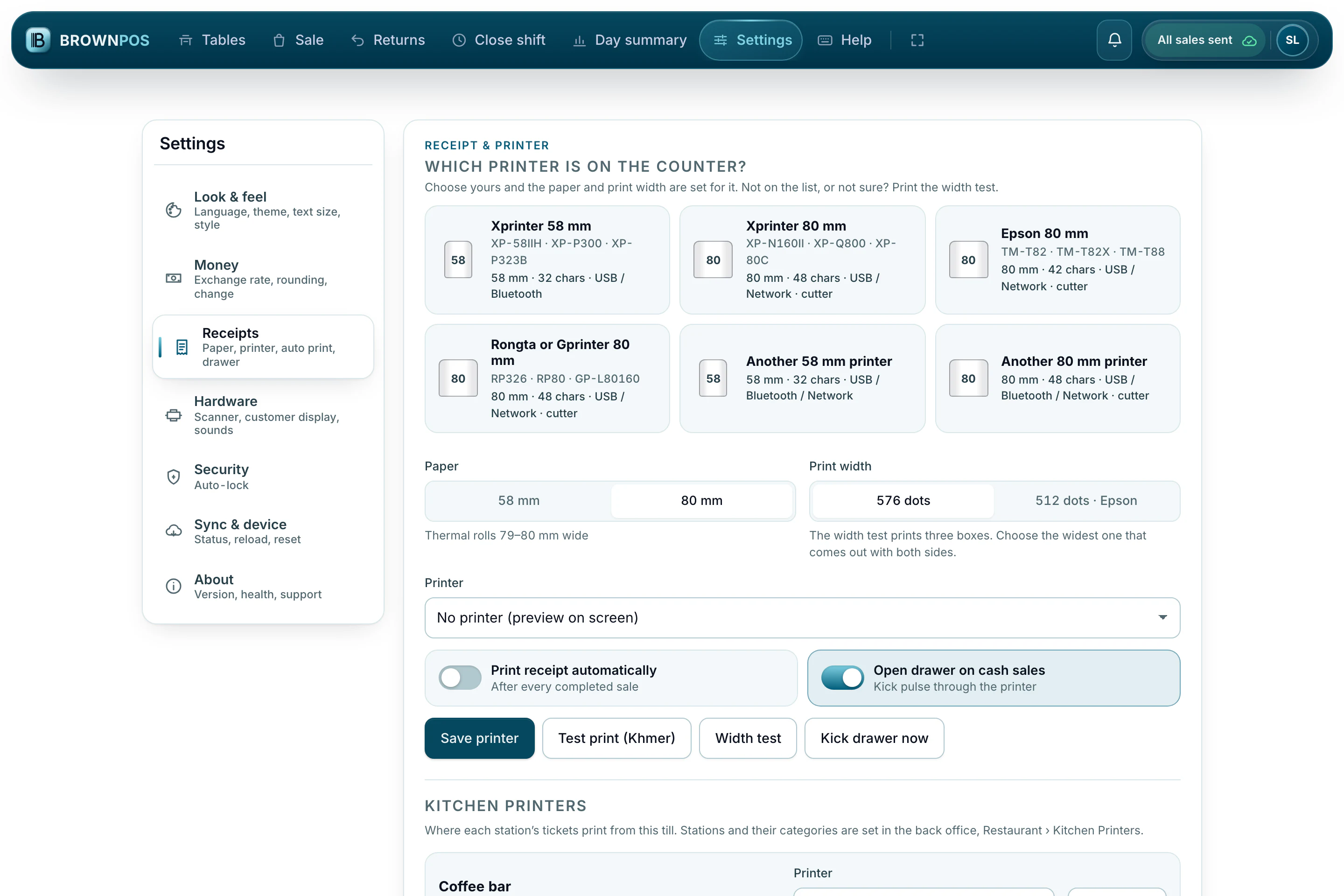Click the Look & feel palette icon

(x=174, y=210)
